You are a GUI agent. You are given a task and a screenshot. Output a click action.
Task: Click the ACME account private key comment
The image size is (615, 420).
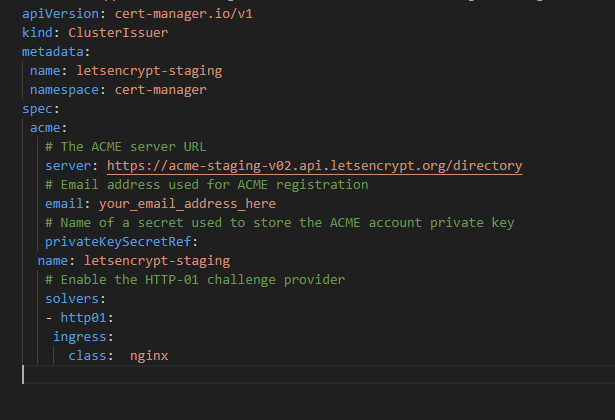click(280, 223)
